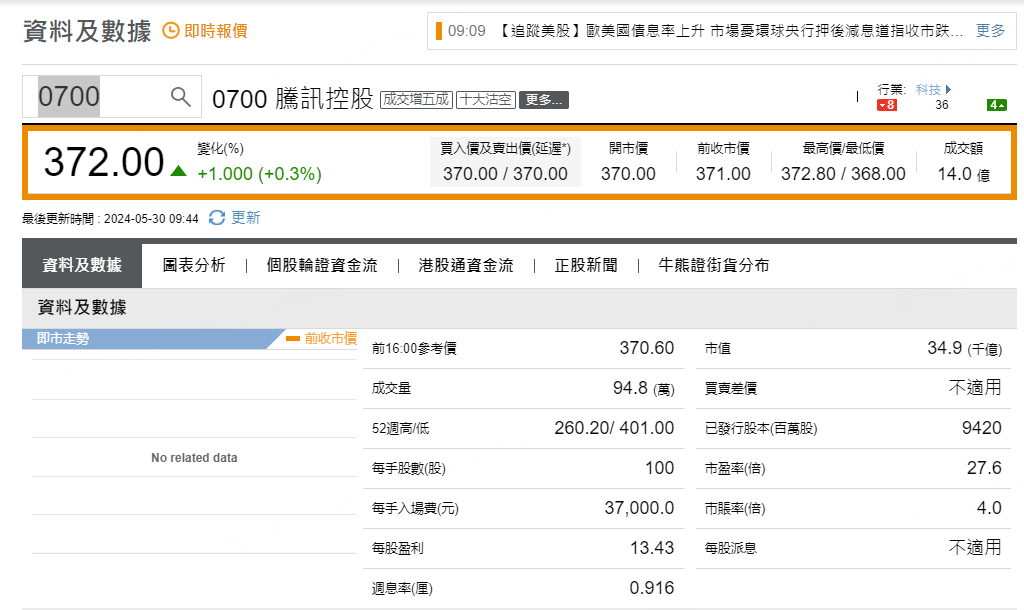Click the clock icon beside 即時報價

point(170,31)
